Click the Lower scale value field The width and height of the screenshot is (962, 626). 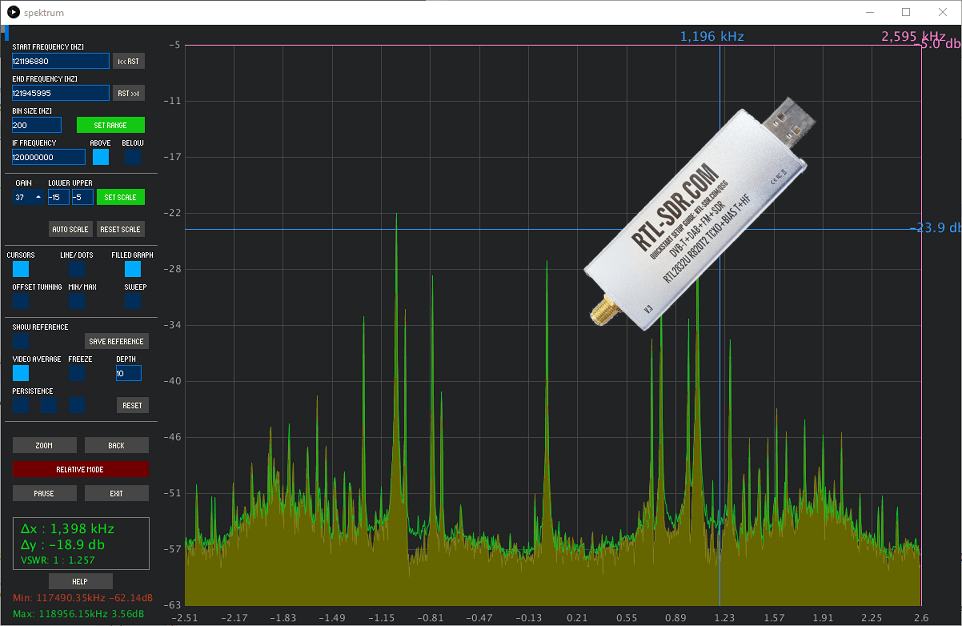(58, 197)
